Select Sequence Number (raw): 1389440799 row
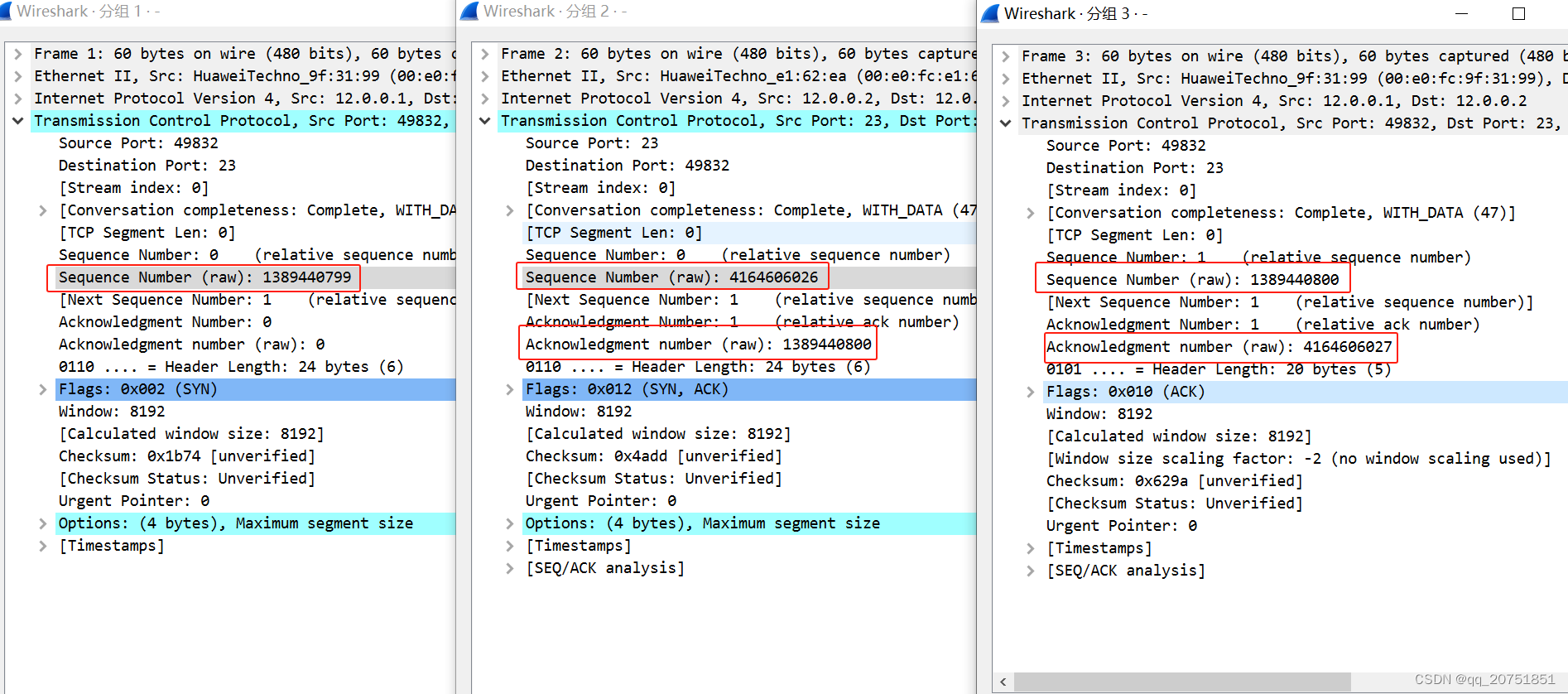Screen dimensions: 1568x694 (204, 277)
